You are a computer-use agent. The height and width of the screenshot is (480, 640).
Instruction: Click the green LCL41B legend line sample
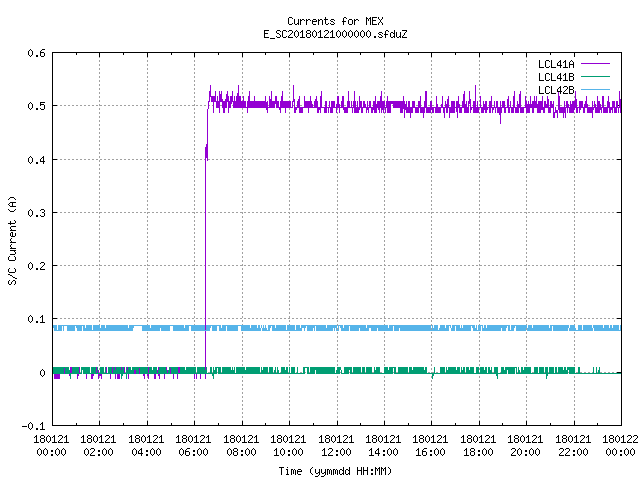[x=595, y=77]
